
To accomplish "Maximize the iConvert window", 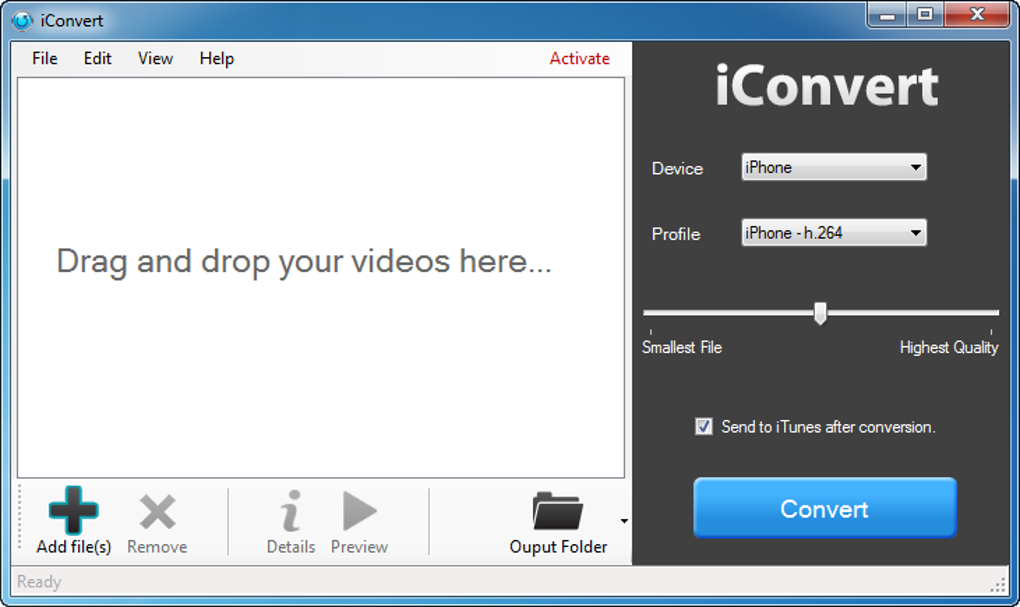I will point(925,14).
